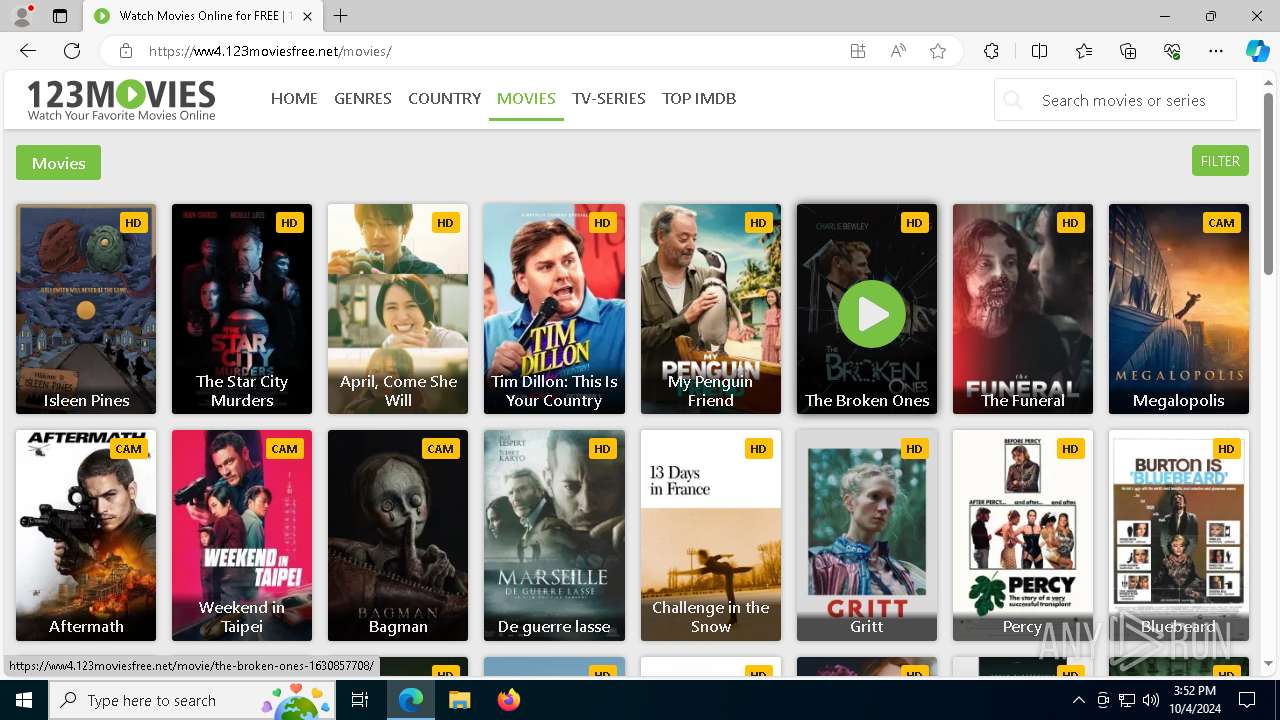
Task: Open the Gritt movie poster
Action: [x=867, y=535]
